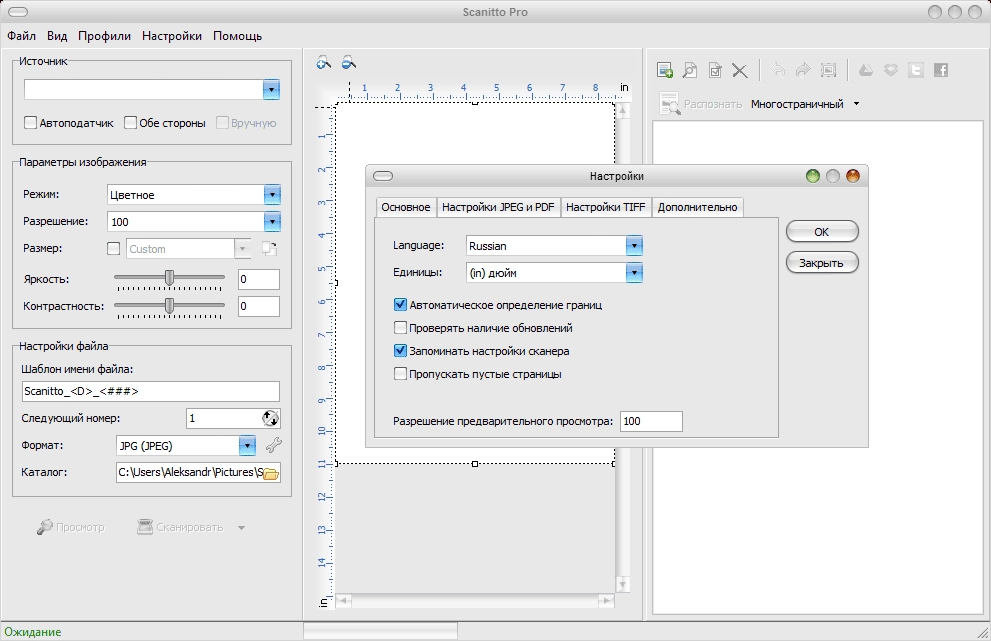The width and height of the screenshot is (991, 641).
Task: Click OK in the Настройки dialog
Action: [822, 232]
